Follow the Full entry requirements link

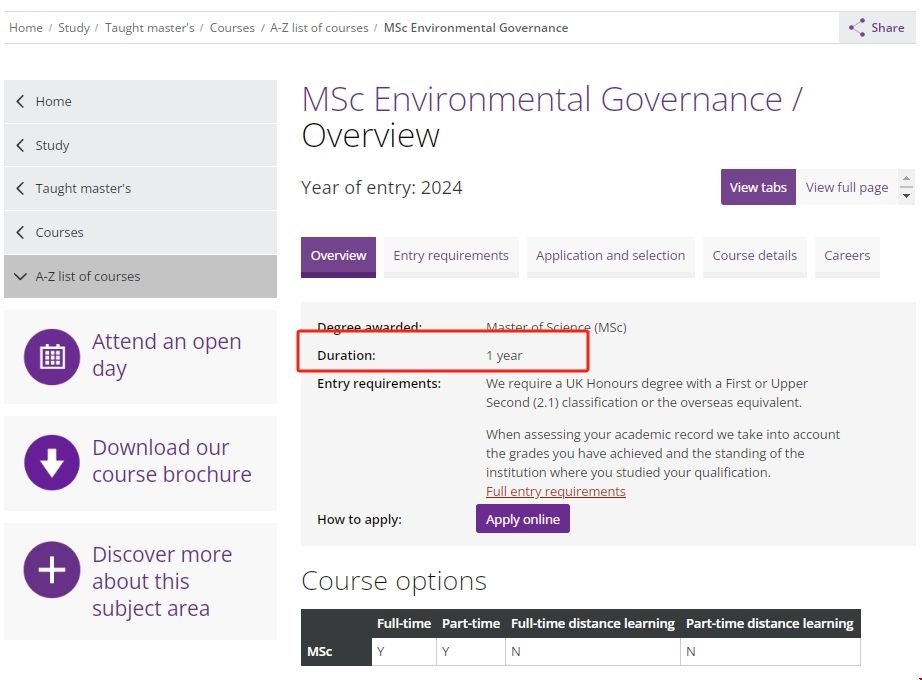(x=555, y=492)
